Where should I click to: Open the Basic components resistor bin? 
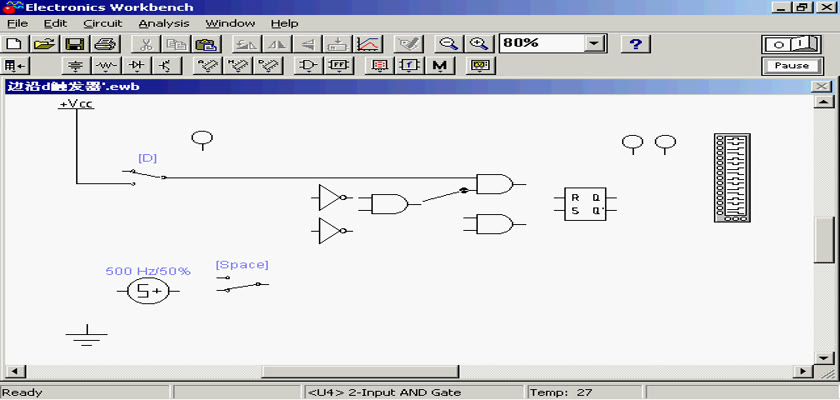coord(106,65)
